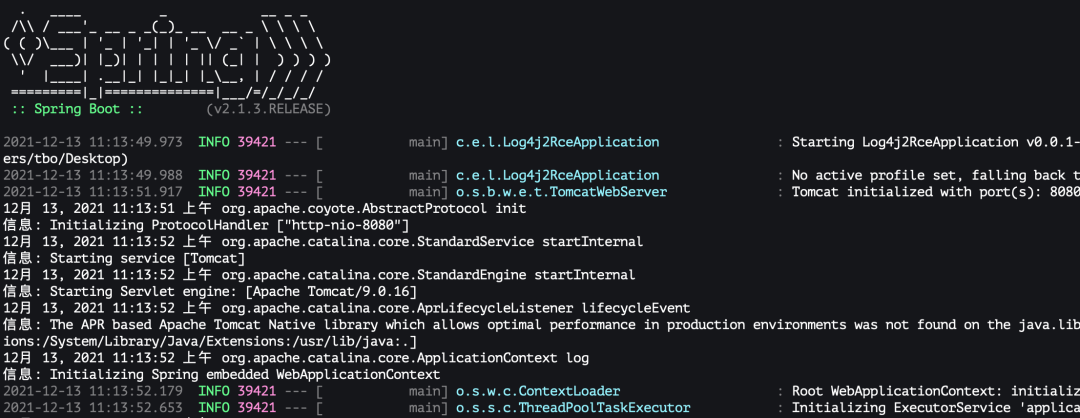Click the first pink 39421 process ID
This screenshot has width=1080, height=418.
[257, 142]
